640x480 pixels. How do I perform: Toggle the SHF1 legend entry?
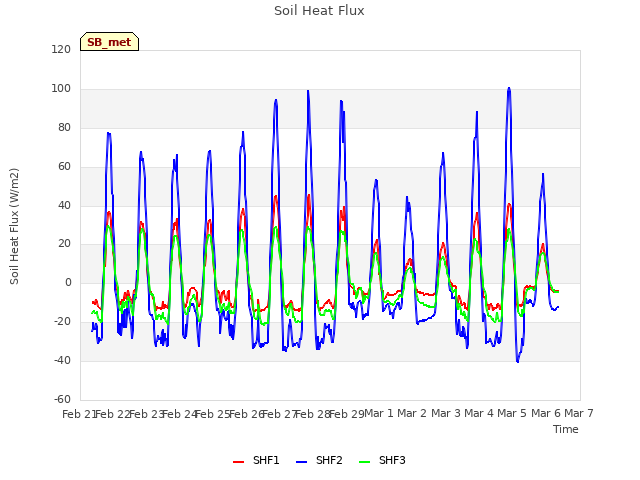[256, 461]
